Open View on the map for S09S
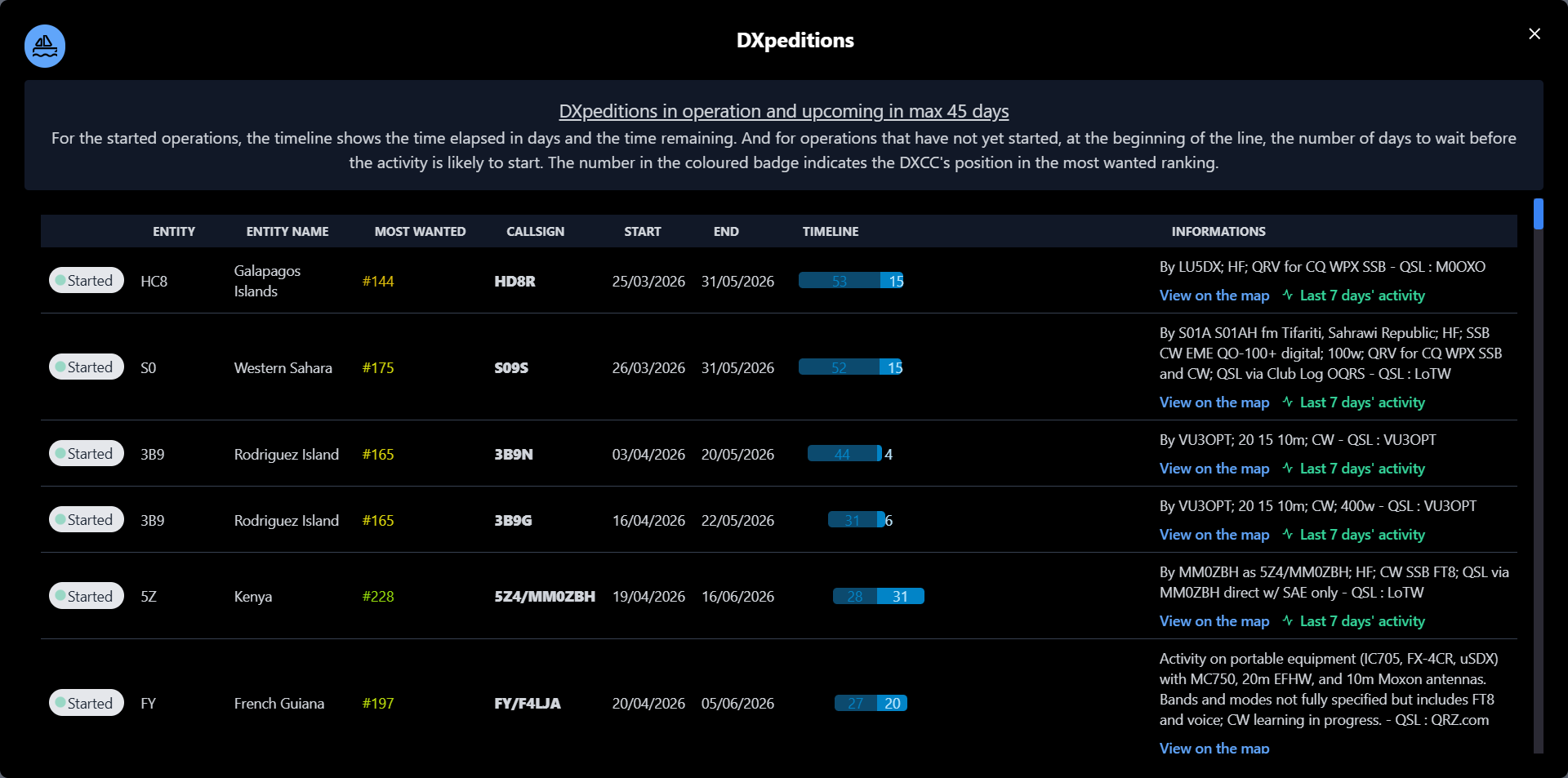Screen dimensions: 1568x778 [1214, 402]
